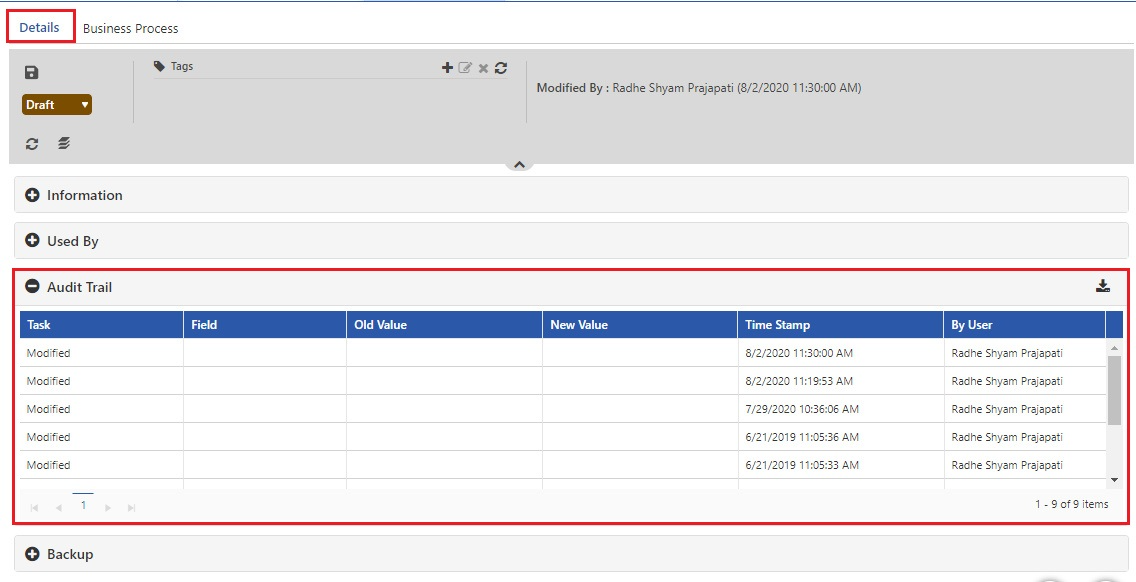The height and width of the screenshot is (582, 1136).
Task: Click Radhe Shyam Prajapati in the 7/29/2020 row
Action: tap(1007, 409)
